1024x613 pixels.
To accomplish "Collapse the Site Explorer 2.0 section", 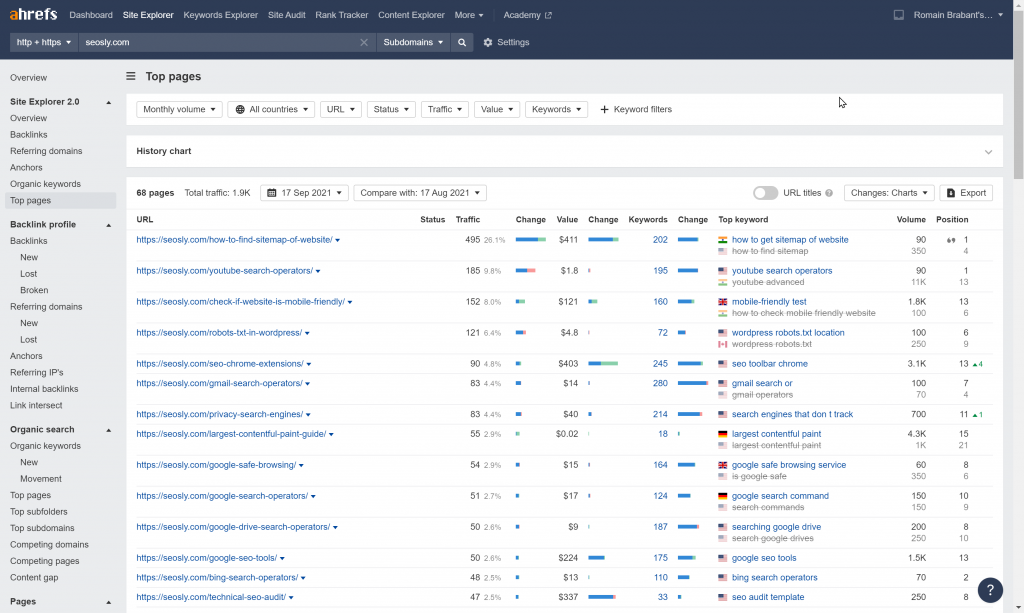I will [108, 102].
